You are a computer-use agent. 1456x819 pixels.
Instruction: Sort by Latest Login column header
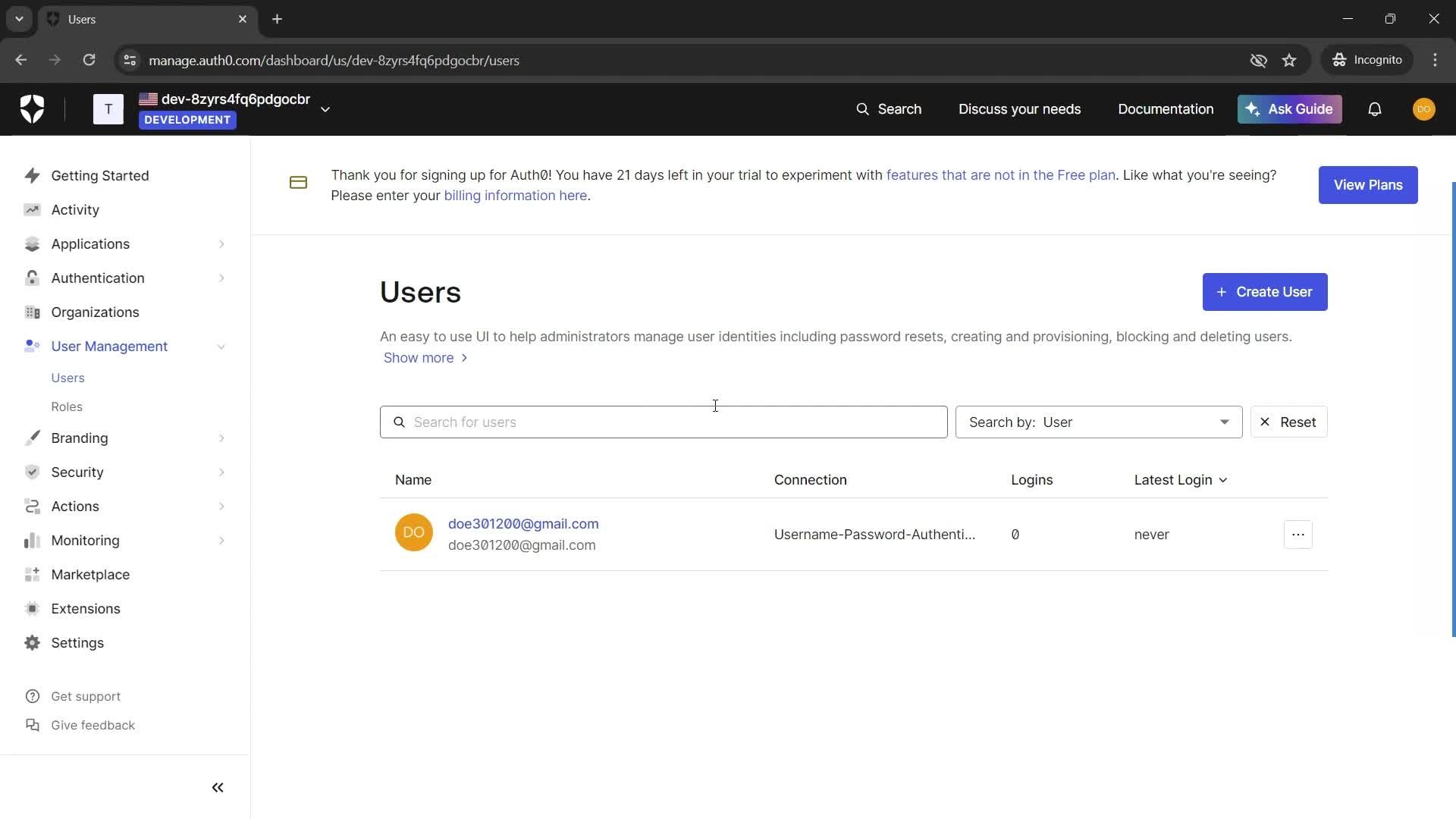(x=1180, y=480)
